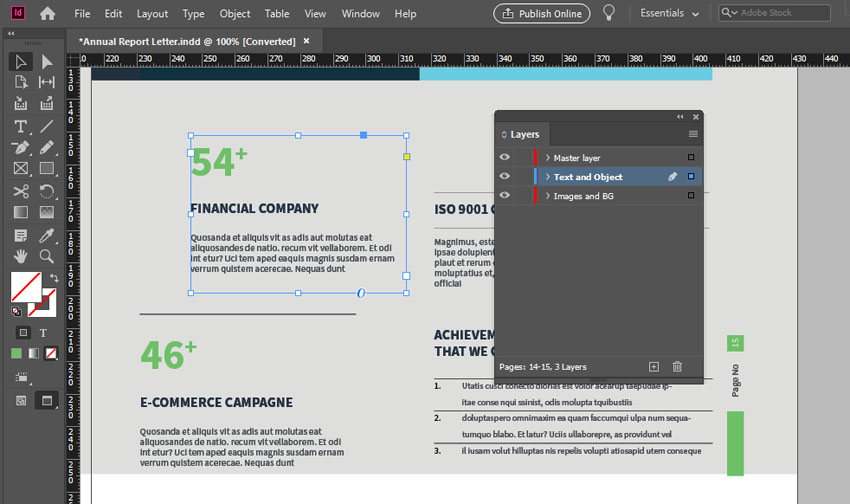Cycle Layers panel tab size arrows
The image size is (850, 504).
[504, 134]
